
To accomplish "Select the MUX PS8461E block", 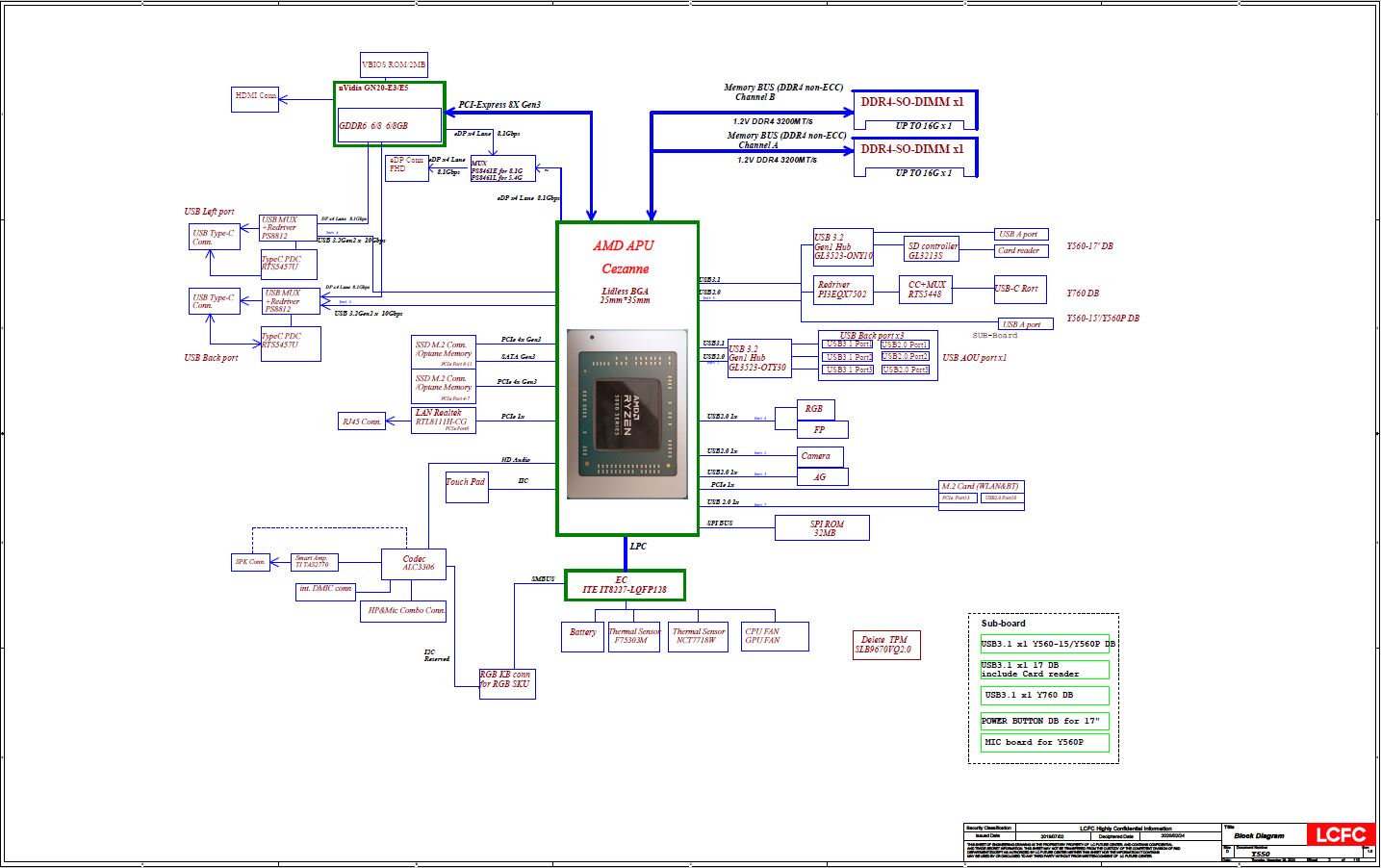I will [502, 169].
